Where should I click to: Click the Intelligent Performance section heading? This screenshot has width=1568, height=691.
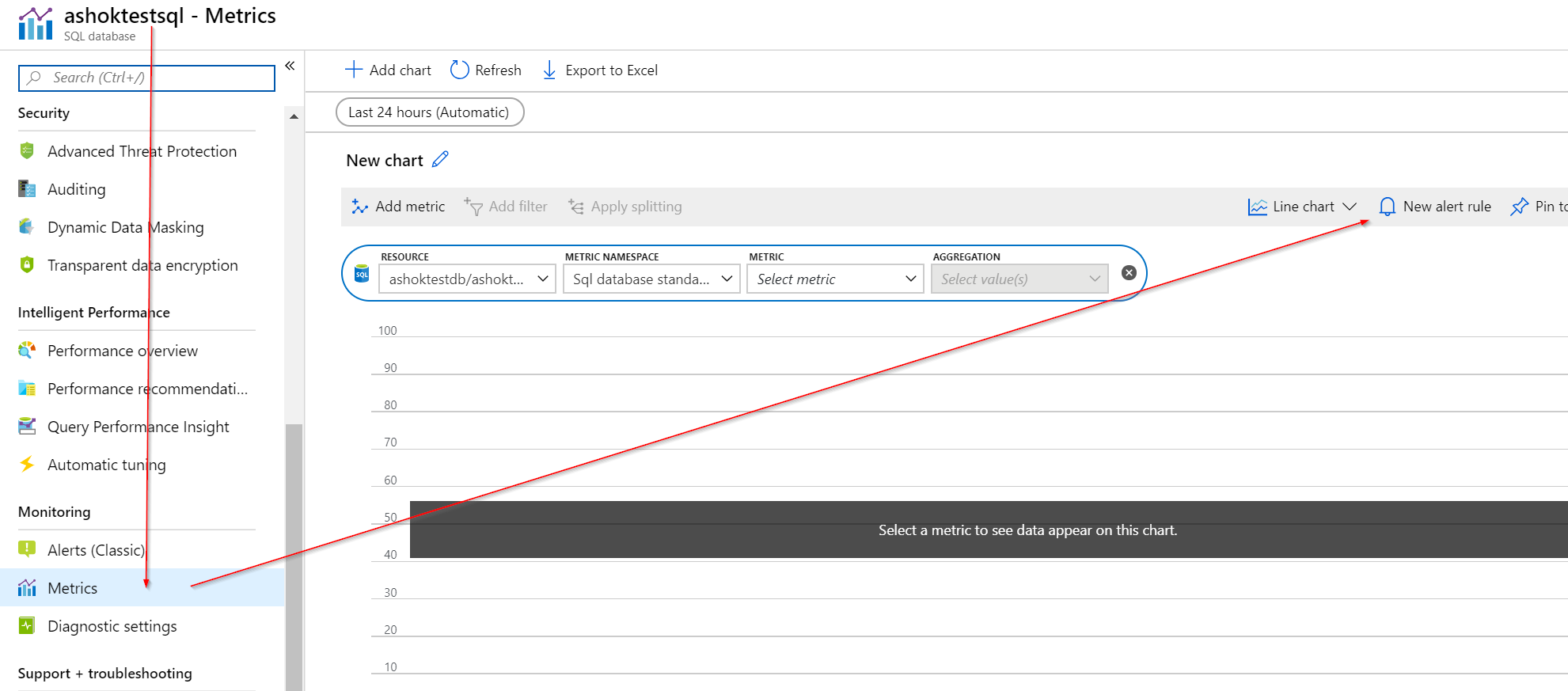pyautogui.click(x=93, y=312)
